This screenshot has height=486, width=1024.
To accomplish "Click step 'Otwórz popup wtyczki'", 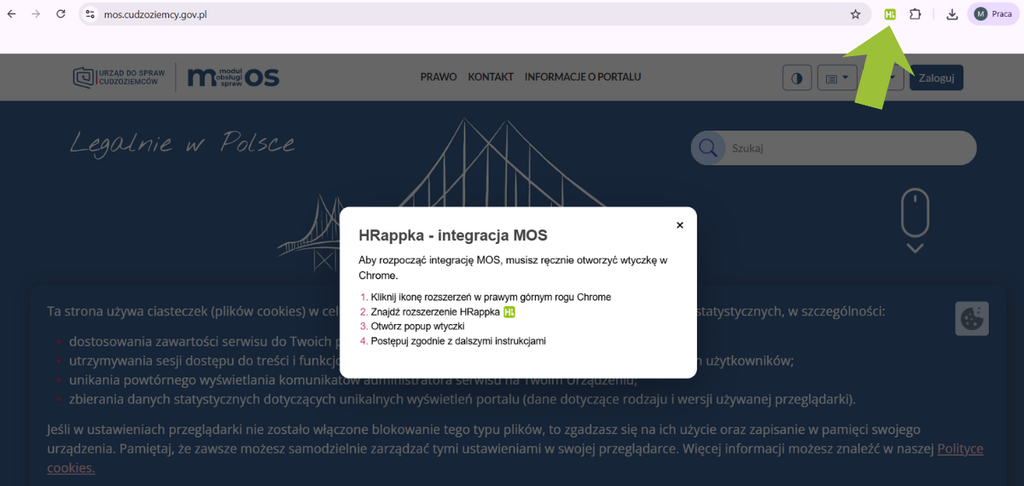I will tap(417, 326).
